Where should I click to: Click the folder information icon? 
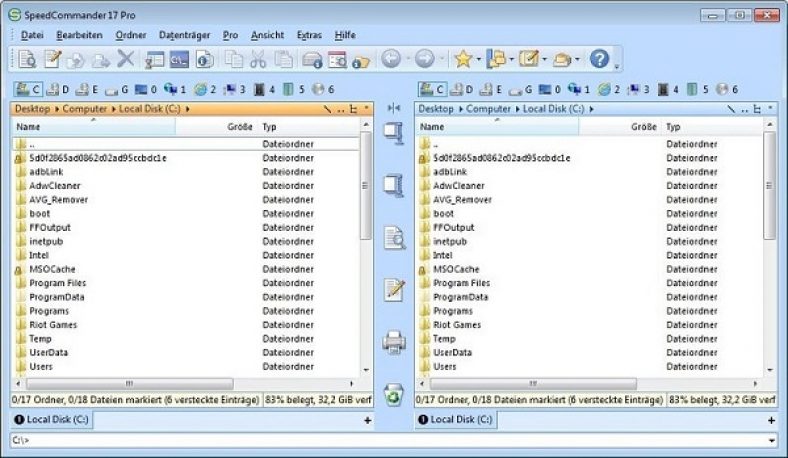[x=361, y=61]
